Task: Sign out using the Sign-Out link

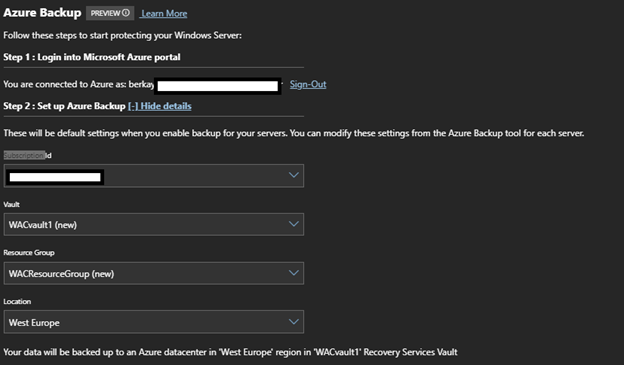Action: point(308,84)
